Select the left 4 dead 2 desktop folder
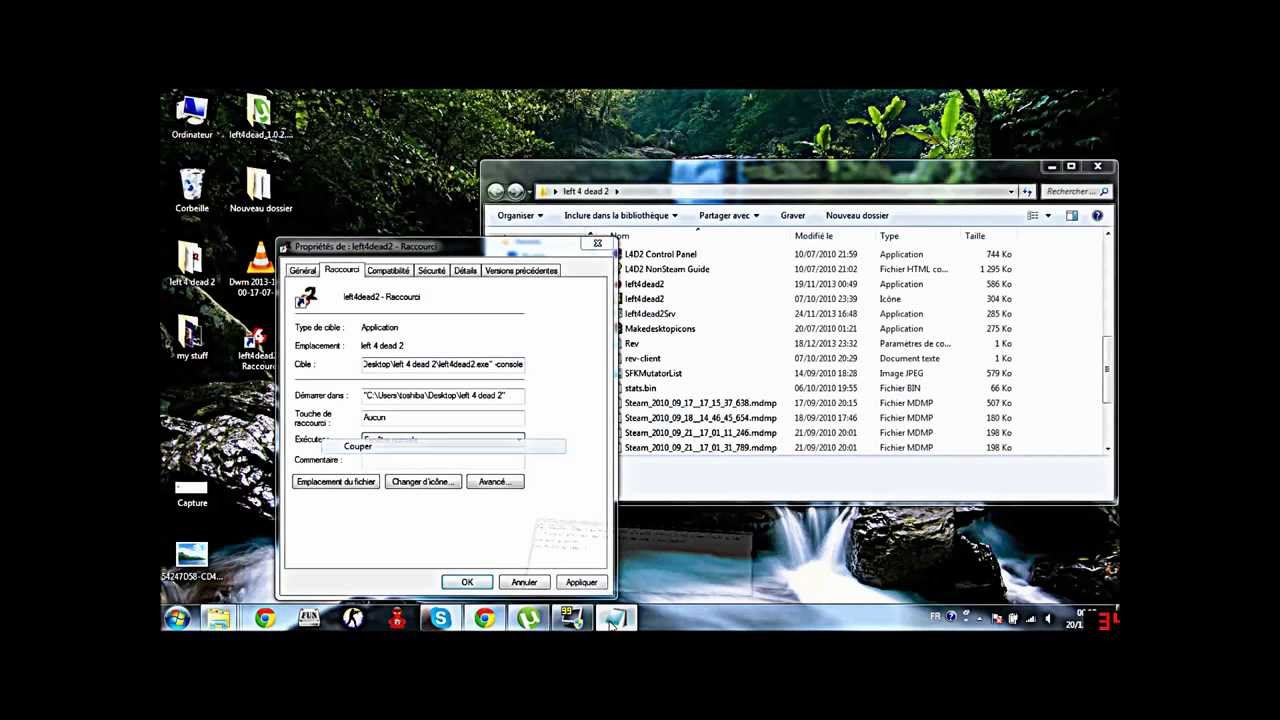 [191, 265]
